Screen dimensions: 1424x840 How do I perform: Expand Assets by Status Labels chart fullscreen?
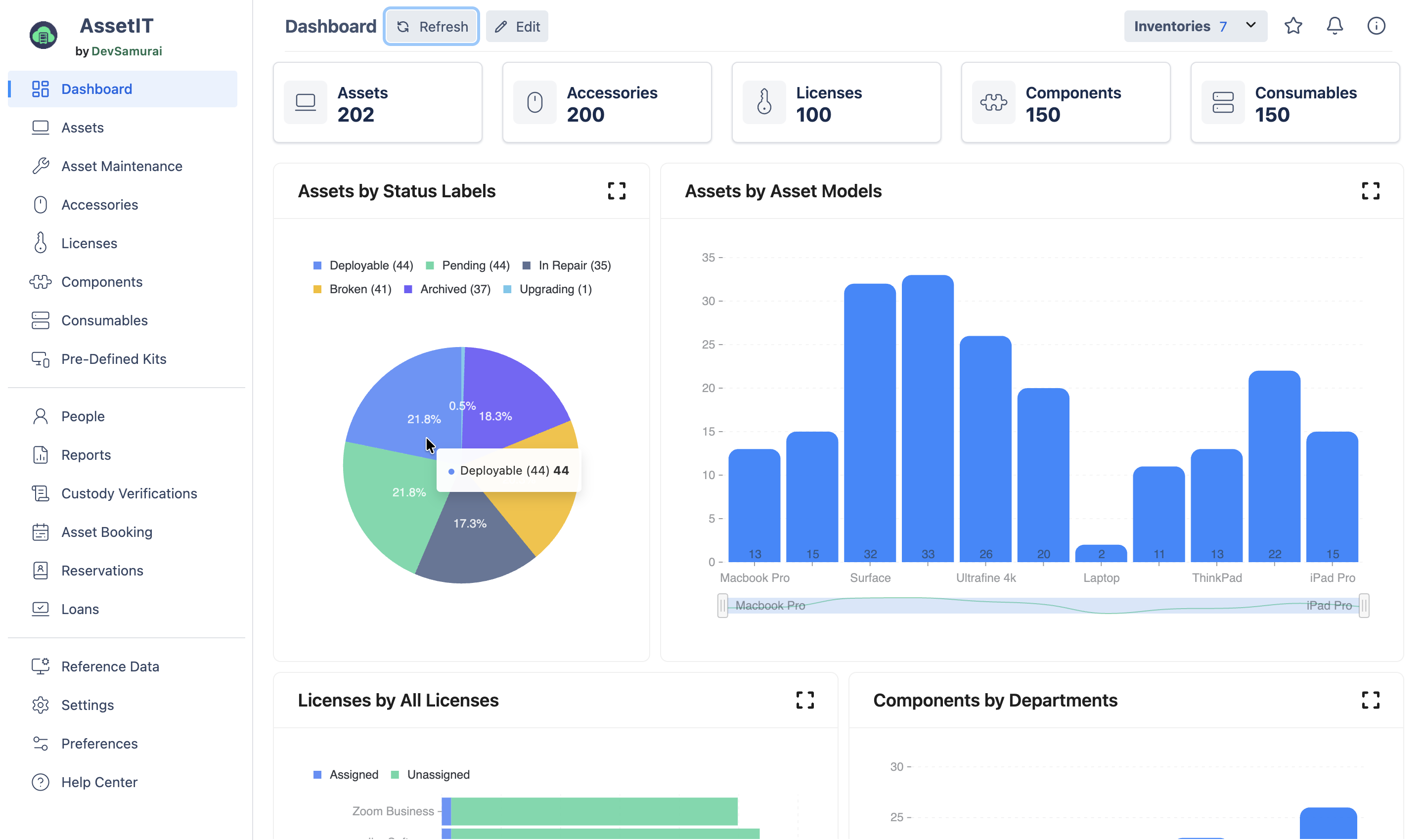(x=617, y=191)
